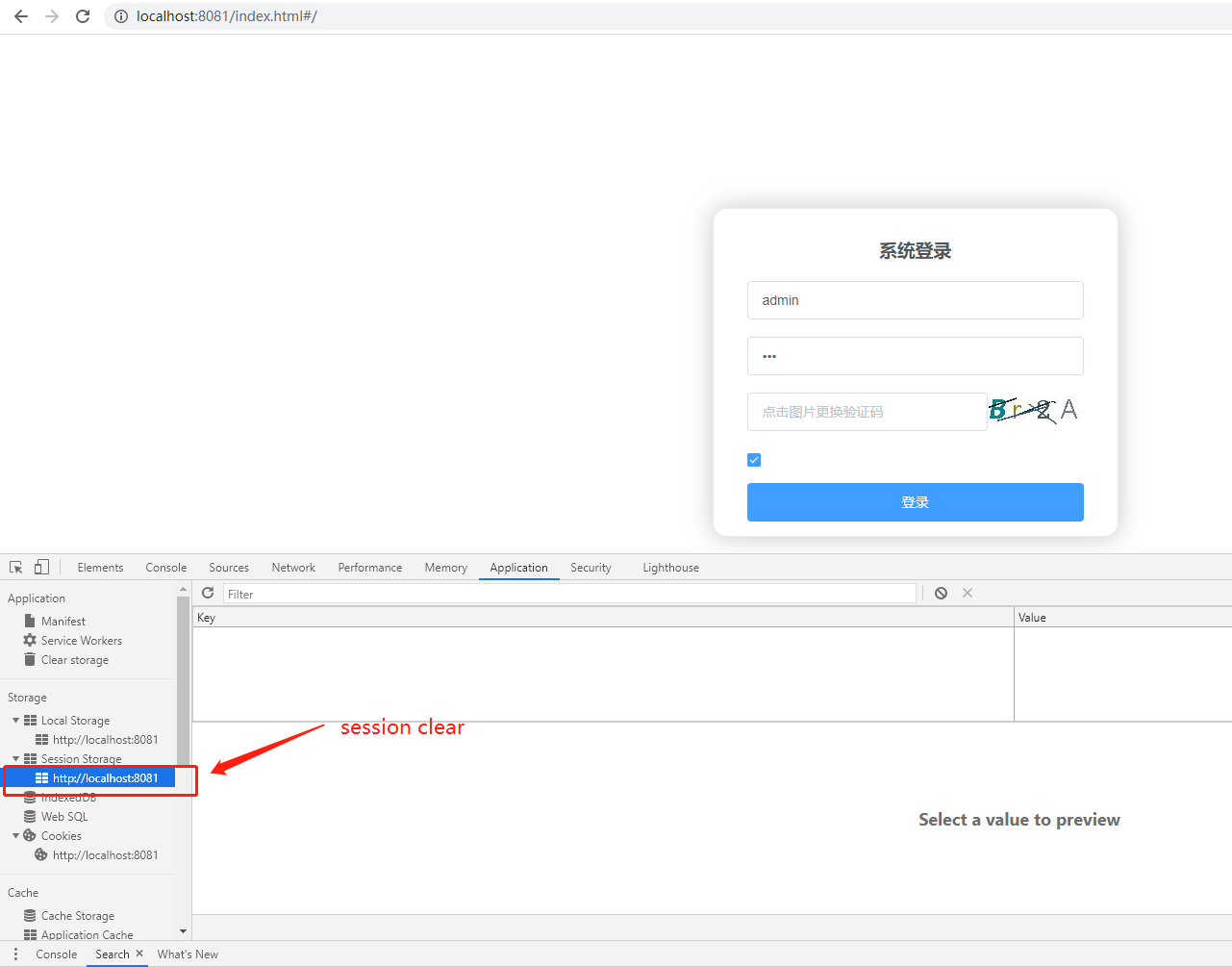Collapse the Cookies tree
Viewport: 1232px width, 967px height.
tap(15, 835)
